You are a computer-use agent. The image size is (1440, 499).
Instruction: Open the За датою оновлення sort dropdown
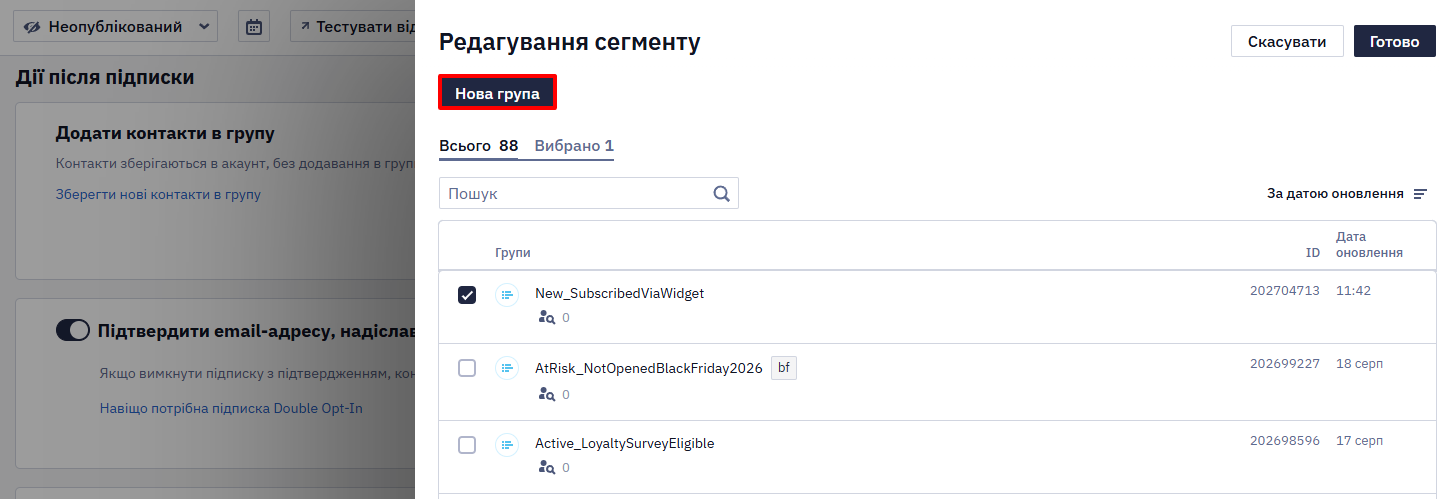1347,194
